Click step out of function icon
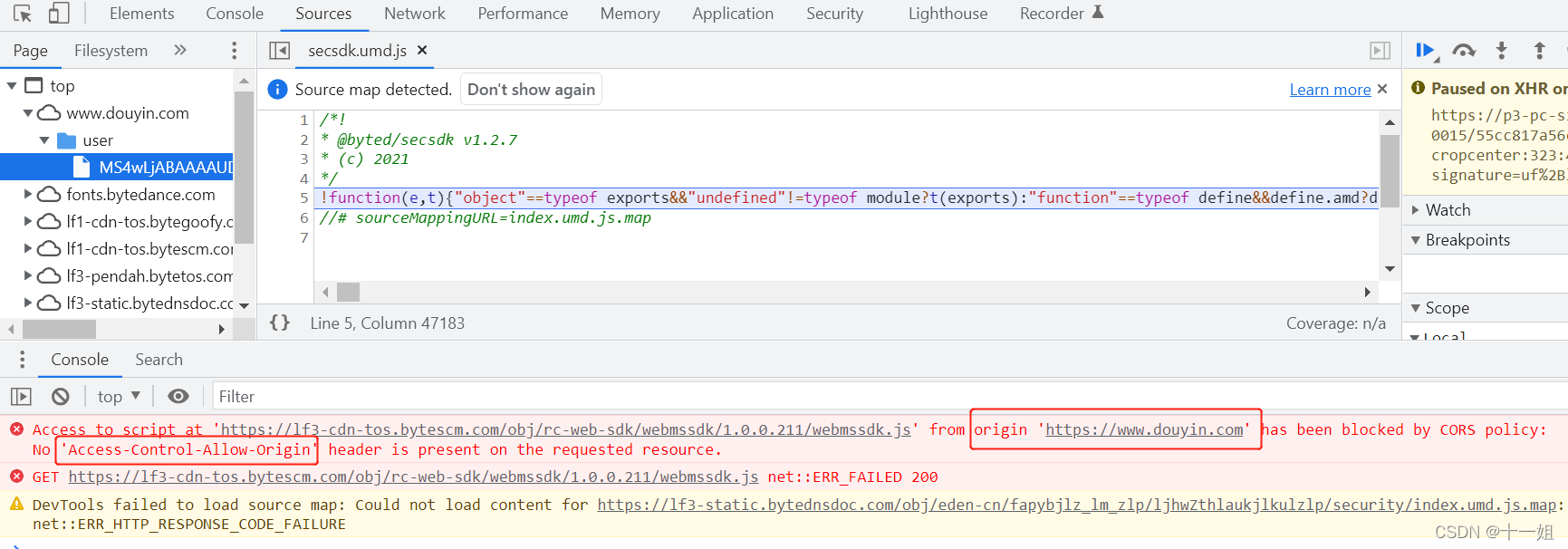Screen dimensions: 1568x549 (x=1539, y=51)
